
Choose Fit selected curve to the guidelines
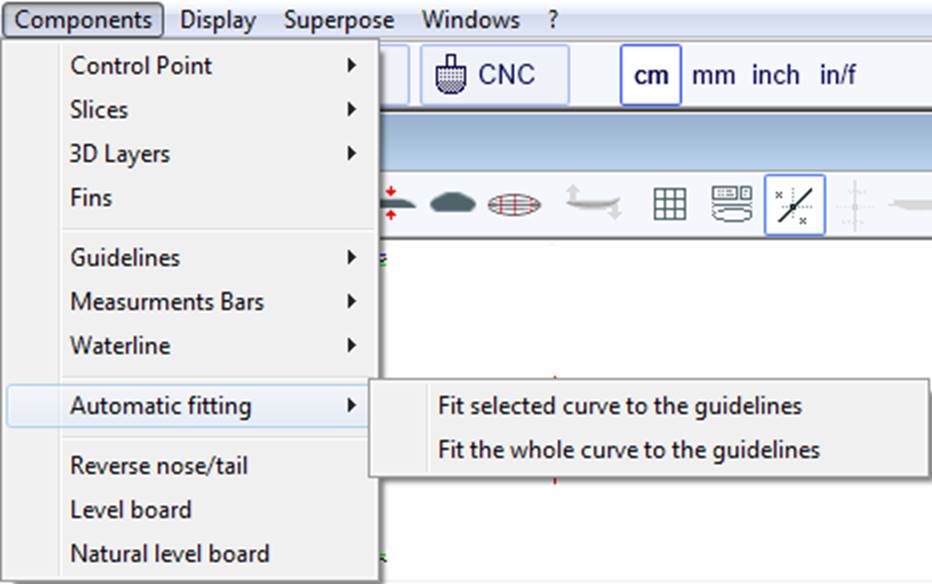pos(619,406)
